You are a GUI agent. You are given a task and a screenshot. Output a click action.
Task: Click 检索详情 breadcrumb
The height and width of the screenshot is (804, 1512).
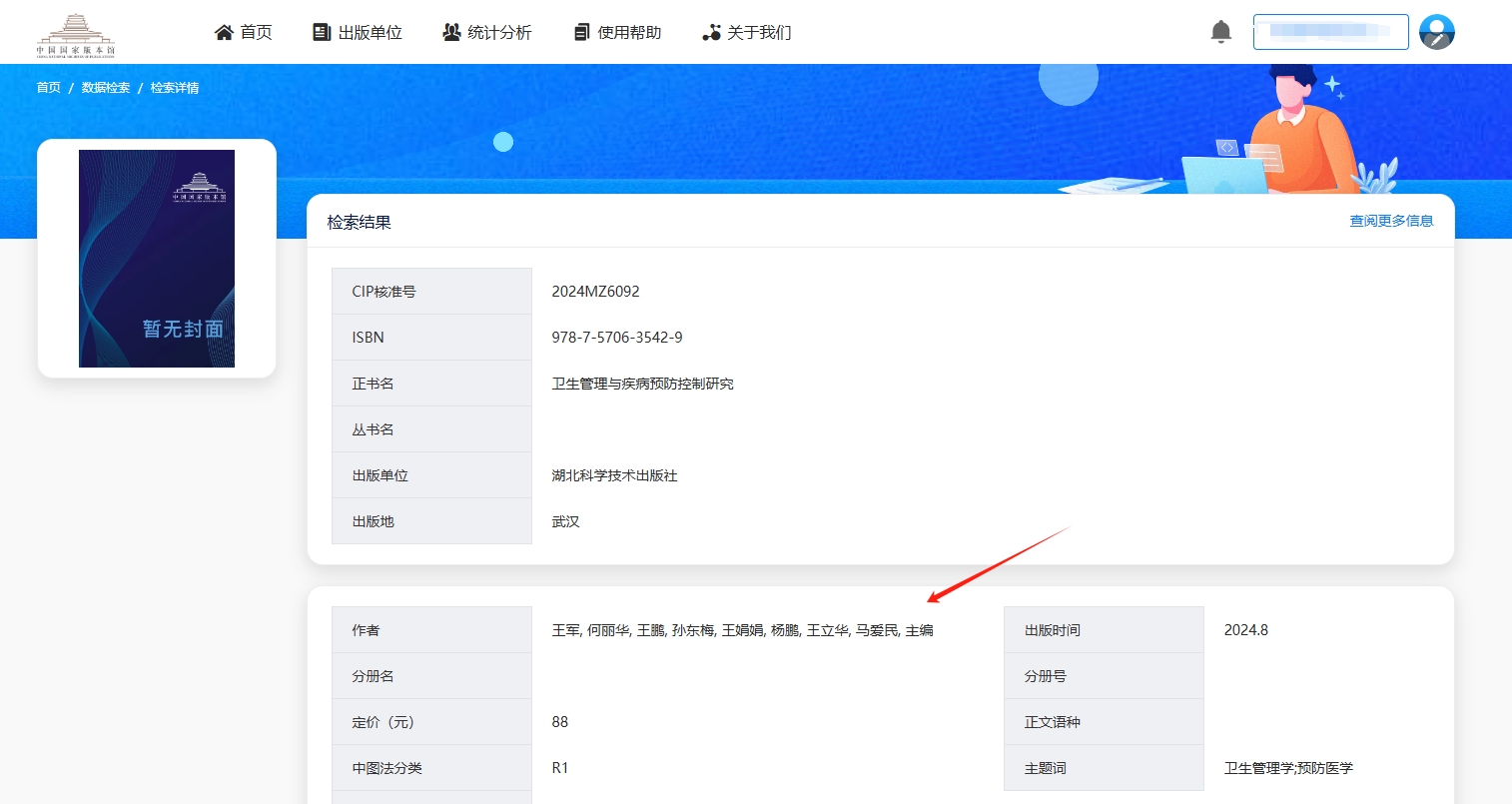pyautogui.click(x=175, y=88)
